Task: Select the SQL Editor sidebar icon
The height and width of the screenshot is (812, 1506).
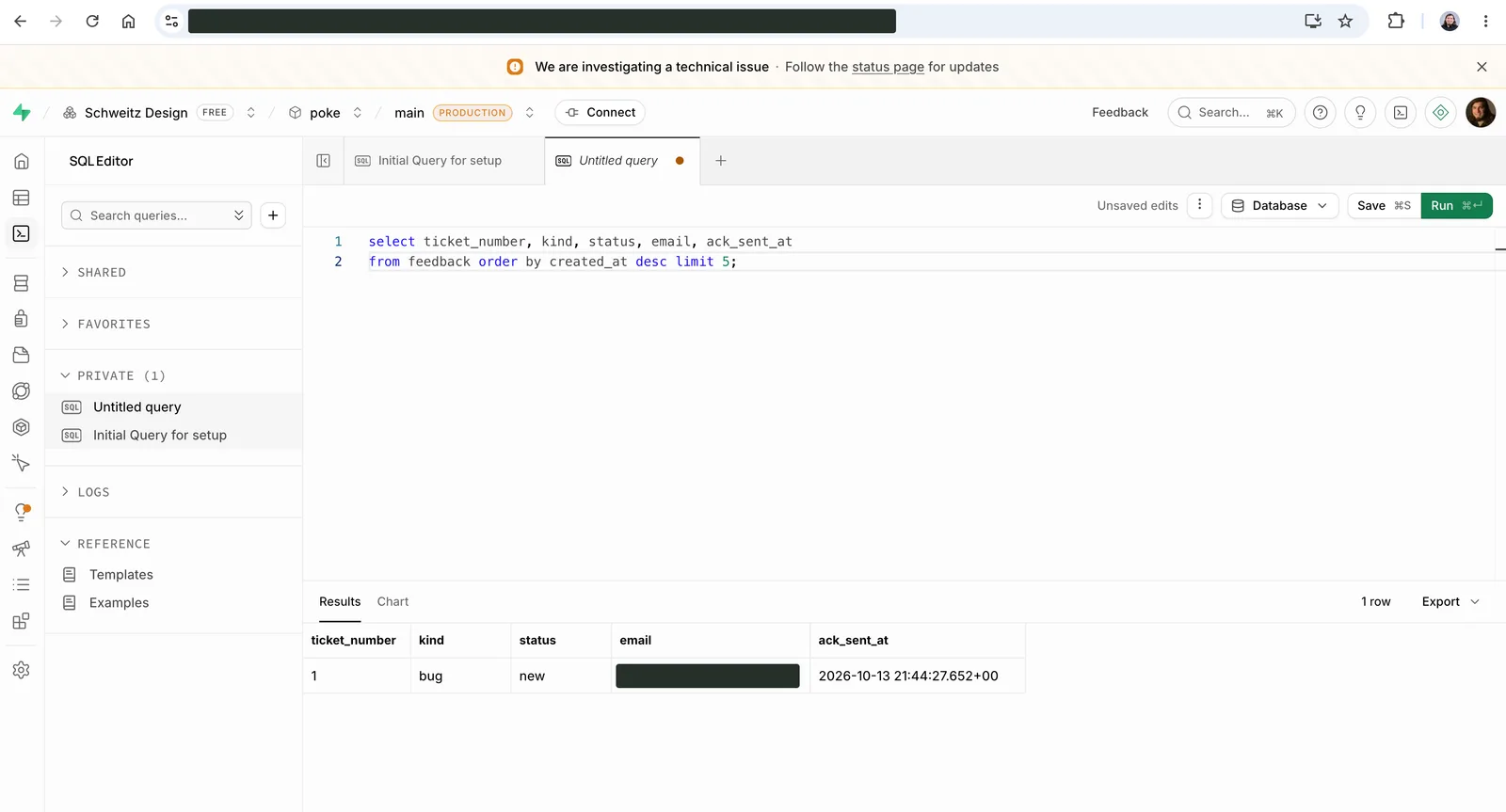Action: 22,233
